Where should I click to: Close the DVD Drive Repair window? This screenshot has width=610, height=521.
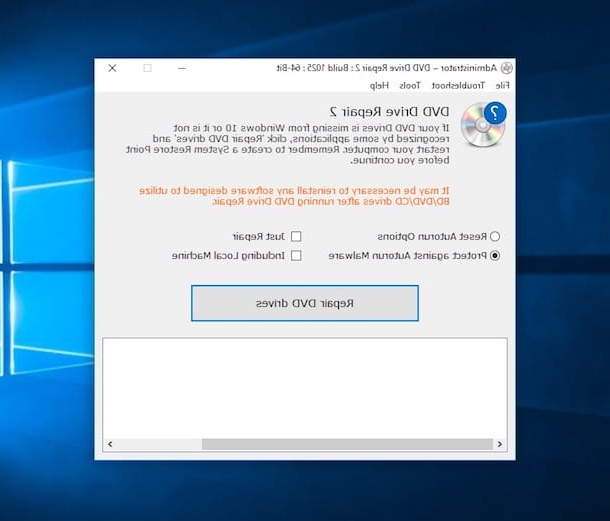pyautogui.click(x=112, y=68)
